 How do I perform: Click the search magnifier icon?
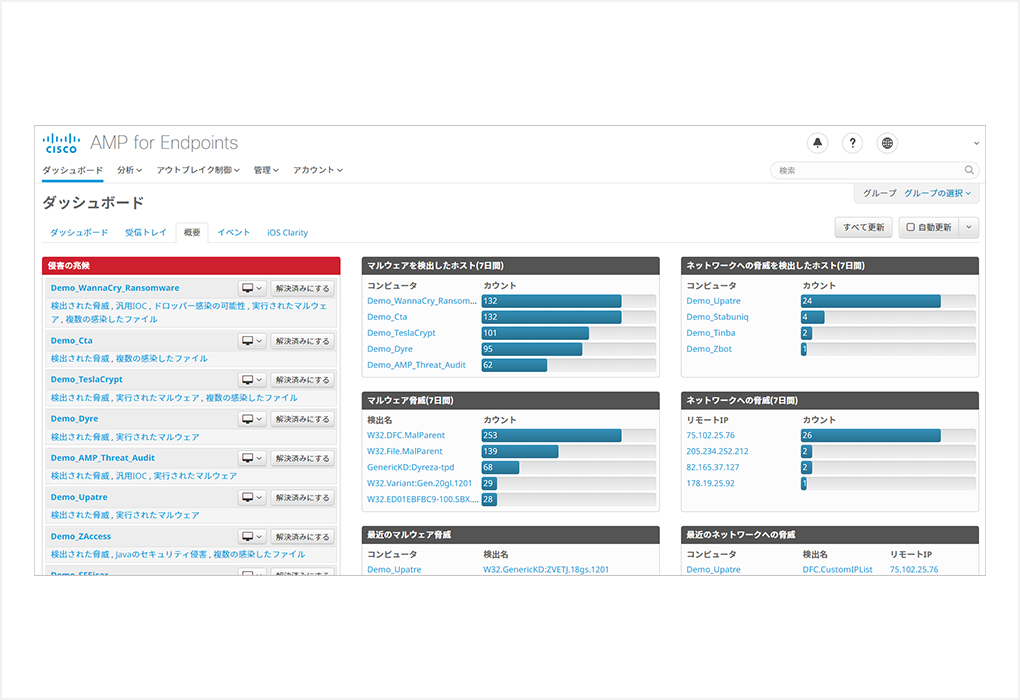tap(969, 170)
